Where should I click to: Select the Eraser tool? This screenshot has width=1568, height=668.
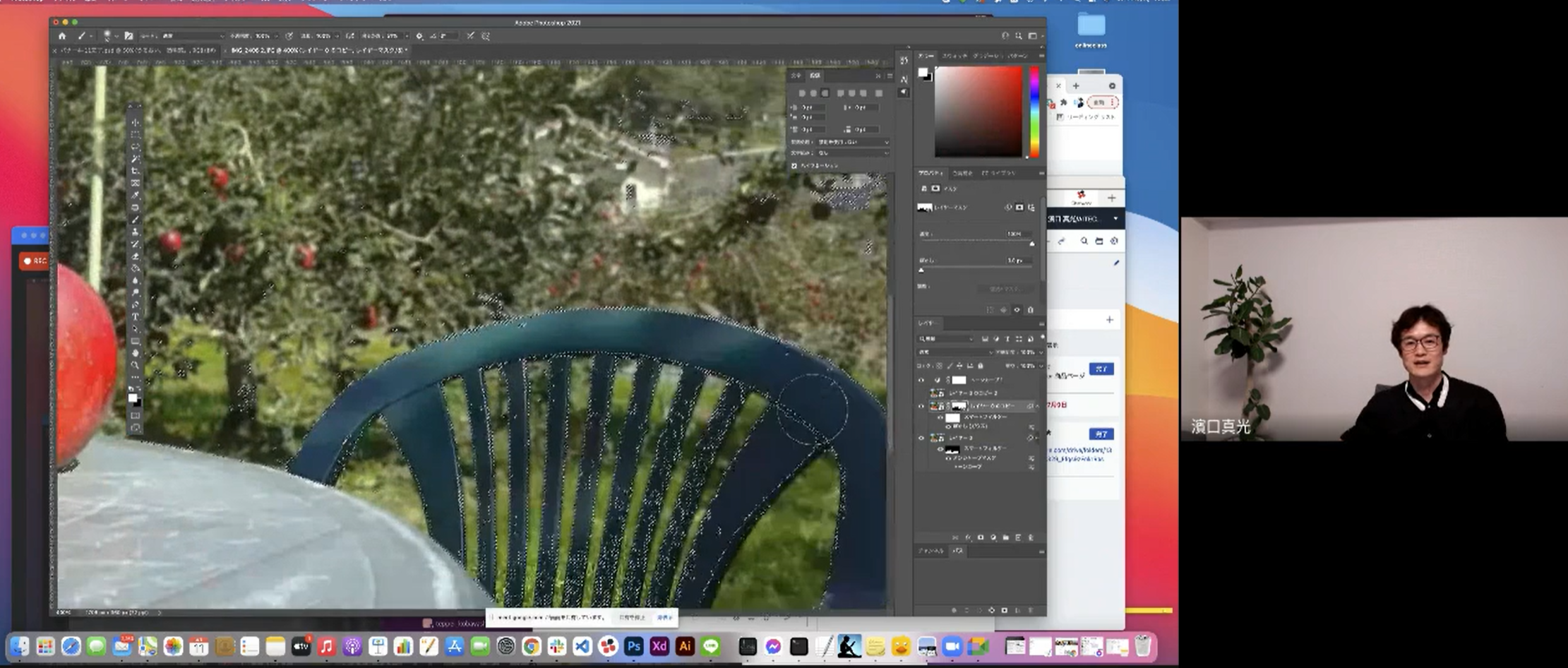pyautogui.click(x=136, y=256)
